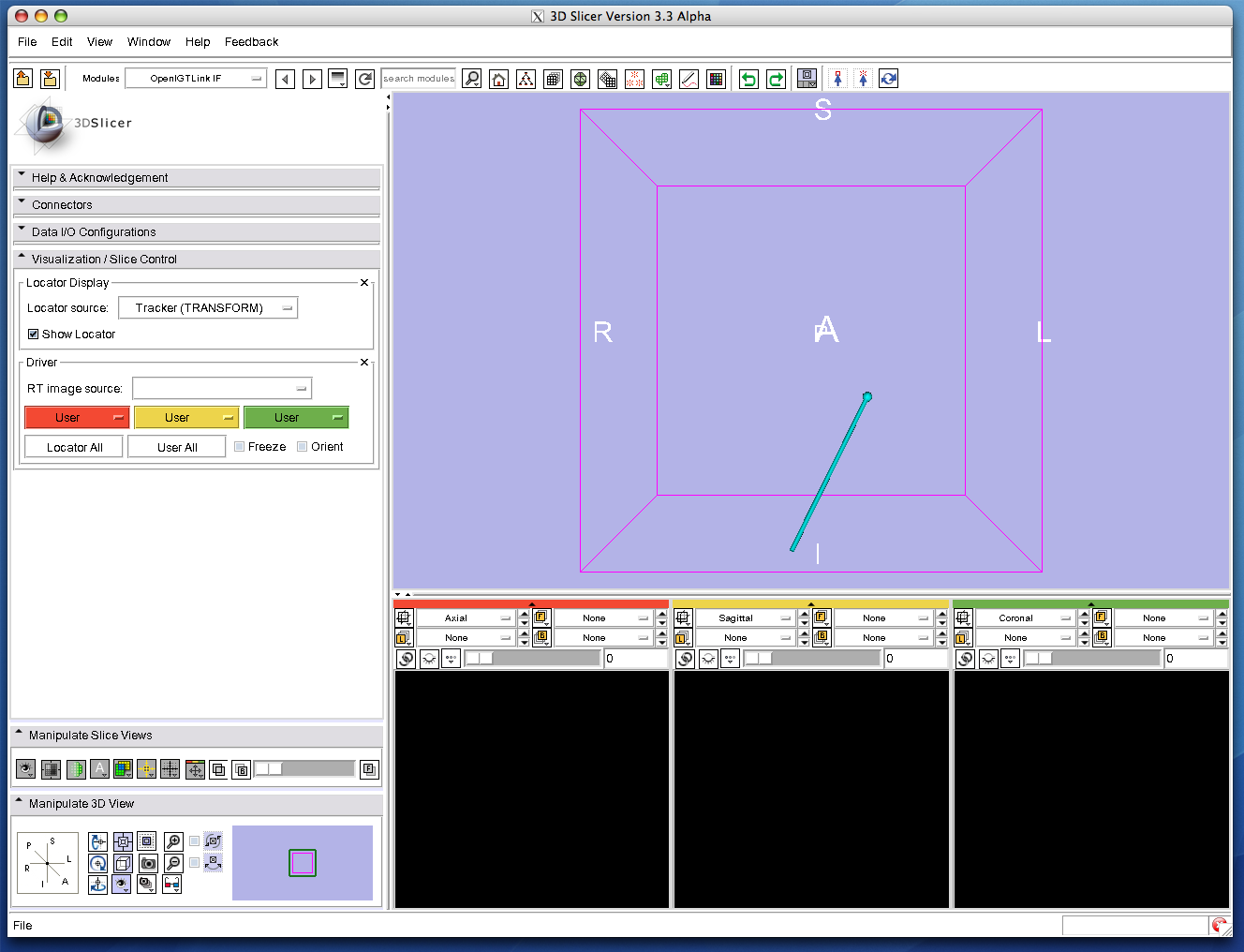The height and width of the screenshot is (952, 1244).
Task: Uncheck the Show Locator checkbox
Action: [x=34, y=335]
